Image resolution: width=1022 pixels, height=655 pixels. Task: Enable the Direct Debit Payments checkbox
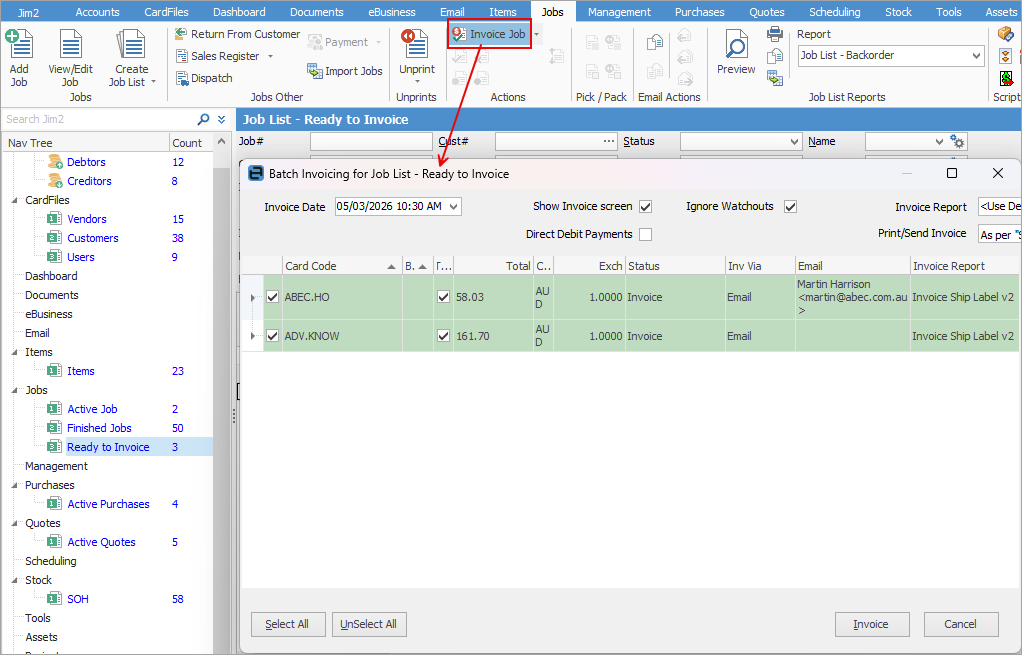tap(645, 235)
